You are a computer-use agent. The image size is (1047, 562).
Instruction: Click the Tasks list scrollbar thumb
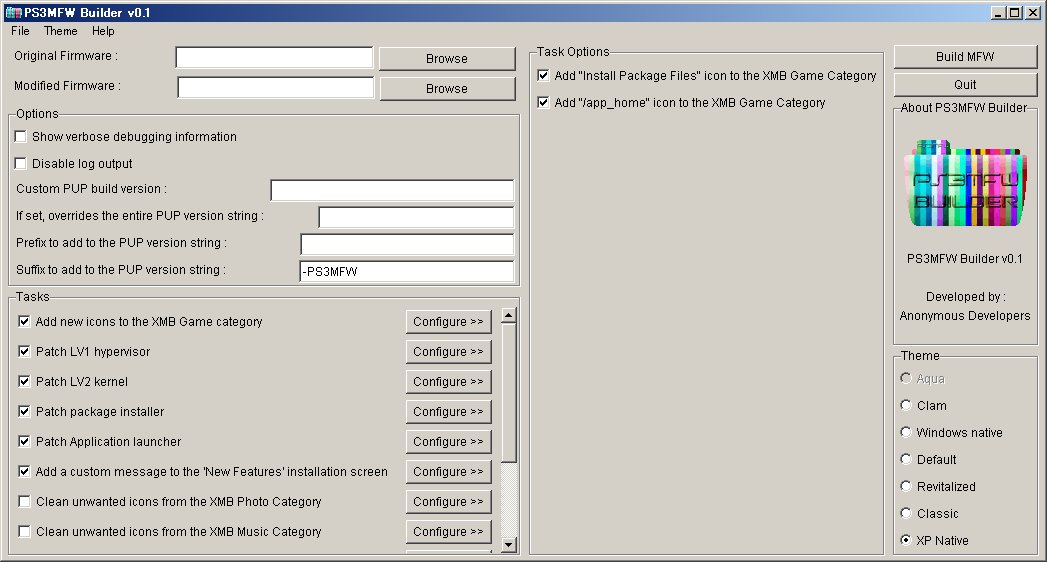tap(509, 392)
